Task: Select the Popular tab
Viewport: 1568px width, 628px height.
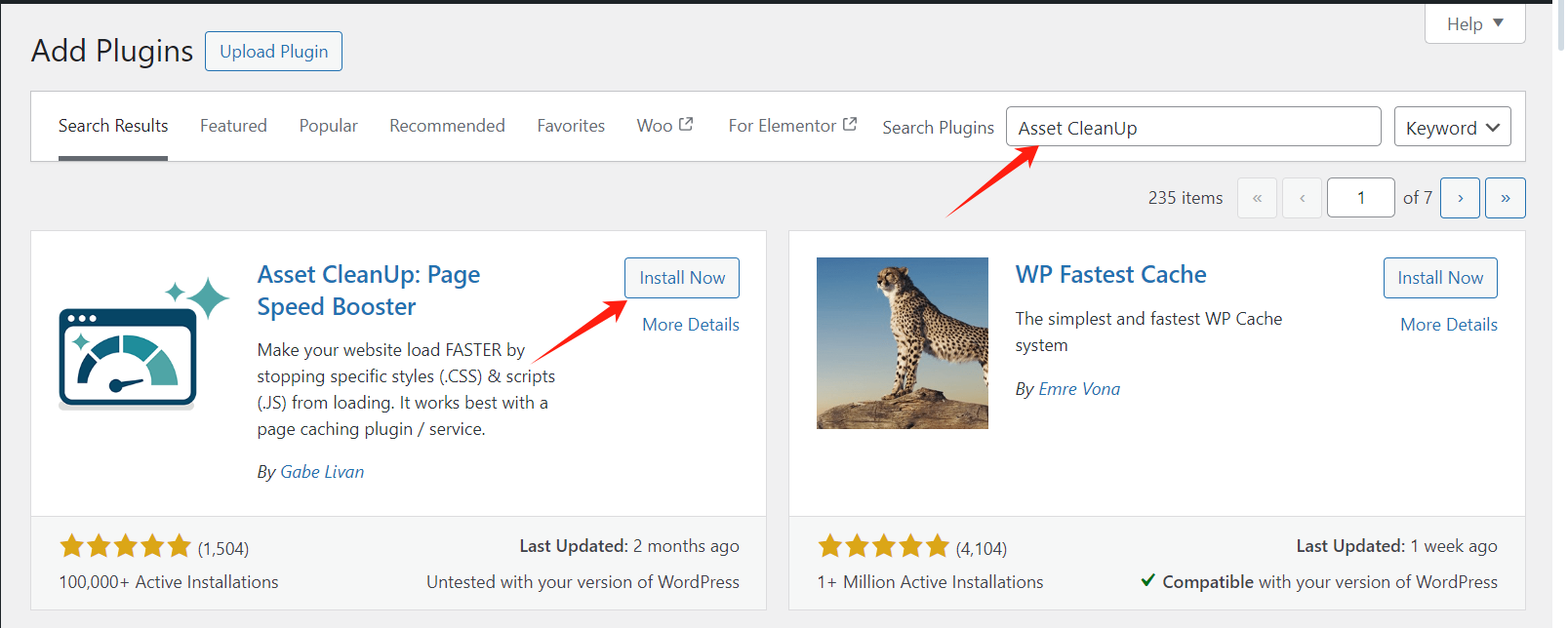Action: pyautogui.click(x=328, y=126)
